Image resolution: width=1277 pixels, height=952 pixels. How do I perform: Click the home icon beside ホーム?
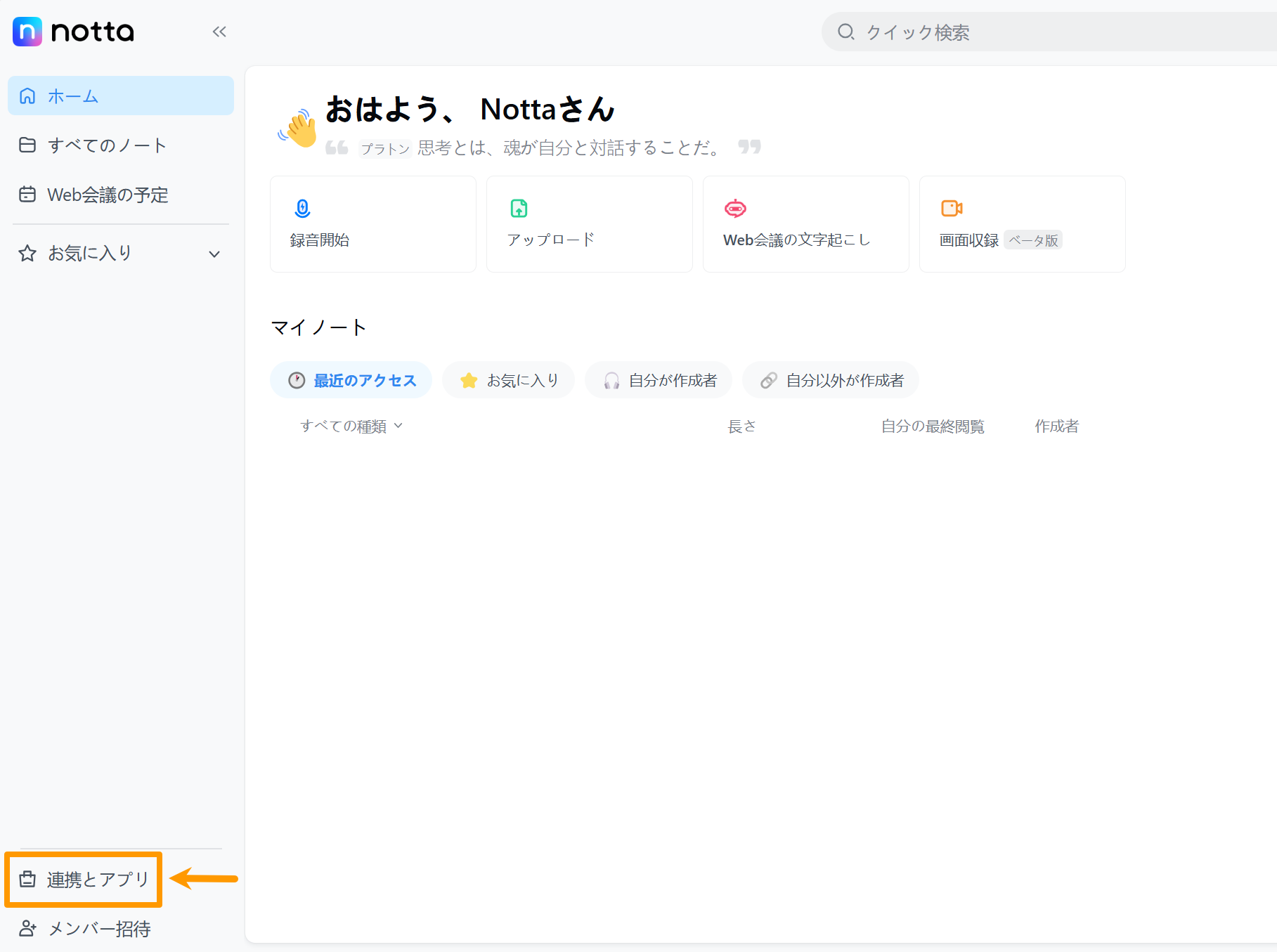(x=27, y=96)
